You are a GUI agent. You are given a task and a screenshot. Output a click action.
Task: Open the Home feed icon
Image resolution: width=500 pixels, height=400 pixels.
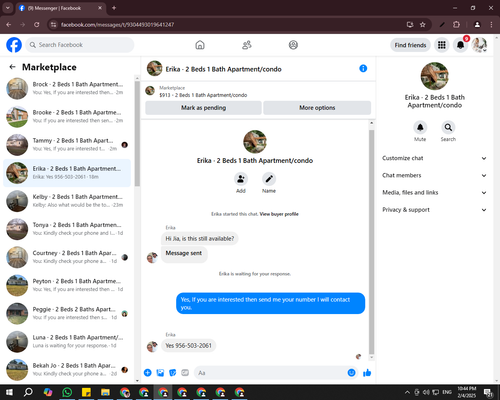[x=200, y=45]
